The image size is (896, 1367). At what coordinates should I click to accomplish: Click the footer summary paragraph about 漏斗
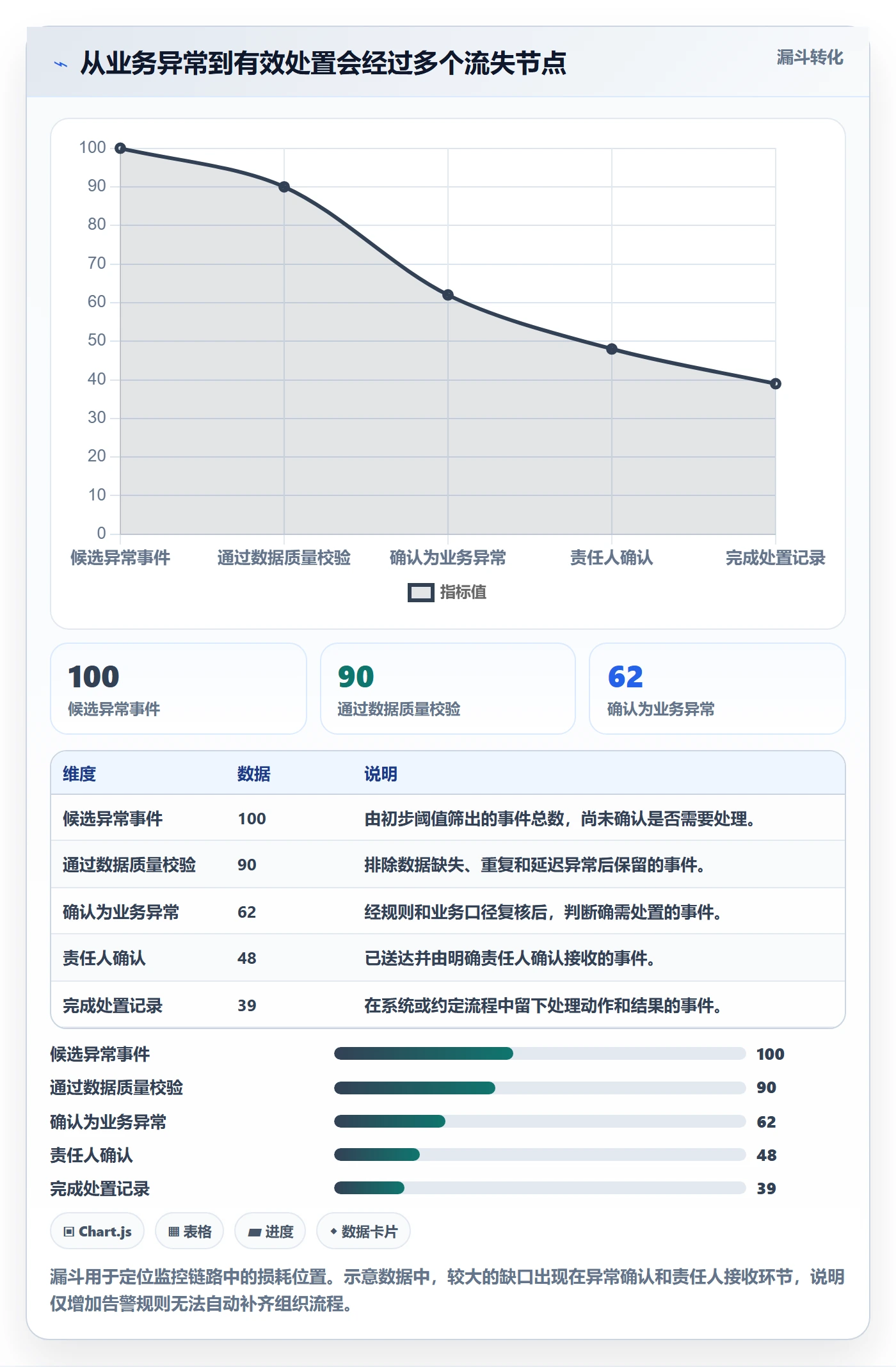[x=447, y=1290]
